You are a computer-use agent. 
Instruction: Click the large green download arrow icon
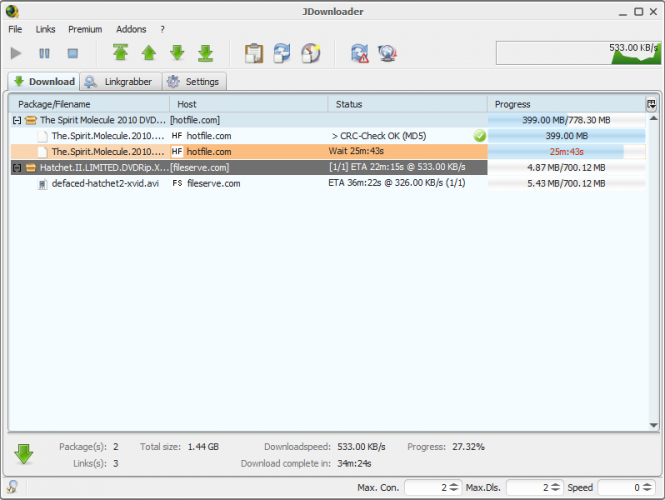point(24,454)
